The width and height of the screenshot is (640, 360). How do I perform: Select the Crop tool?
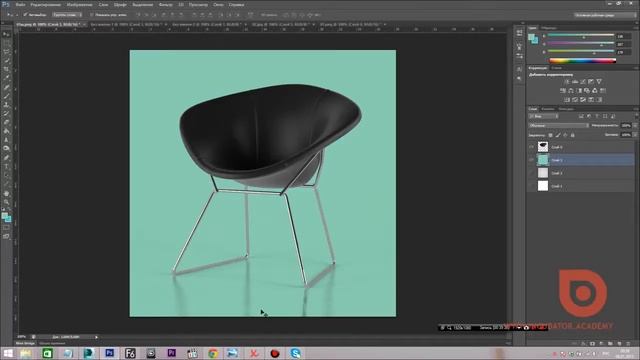7,69
